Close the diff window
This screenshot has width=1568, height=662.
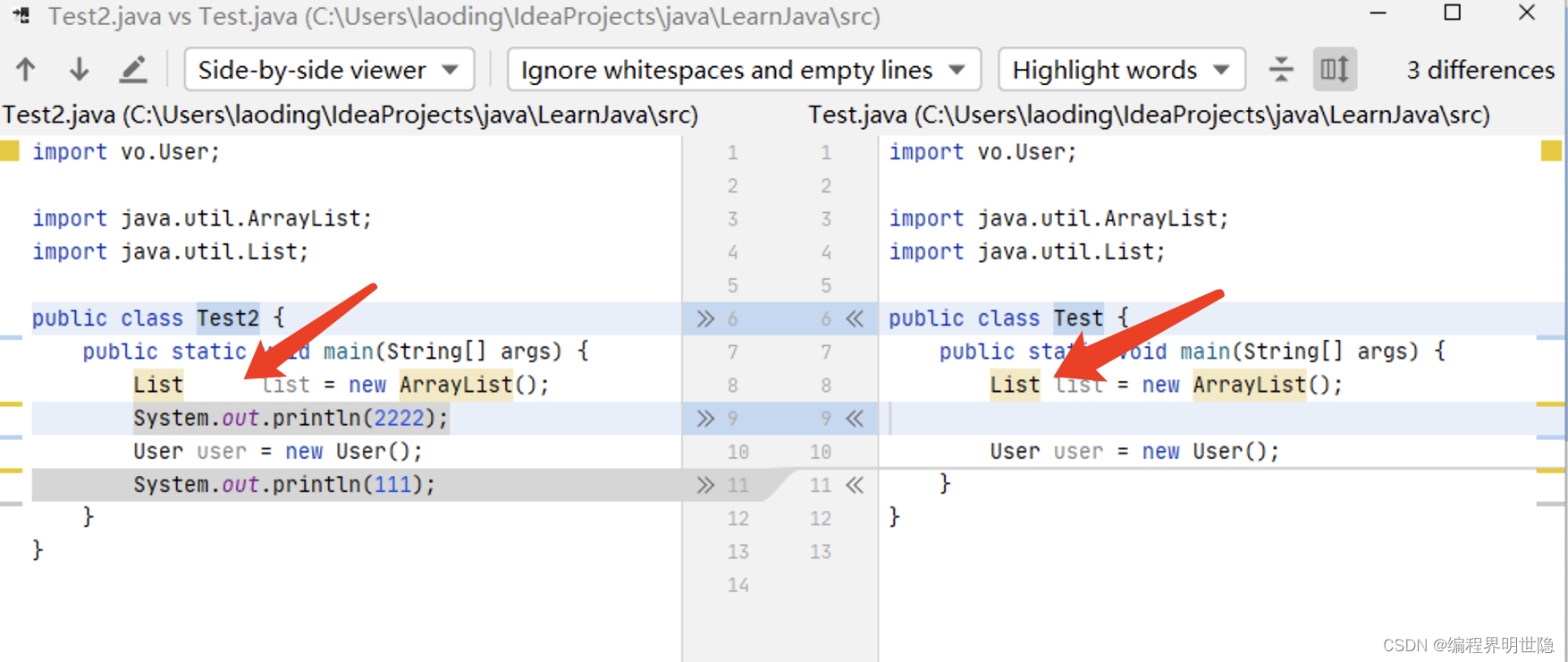pyautogui.click(x=1527, y=13)
